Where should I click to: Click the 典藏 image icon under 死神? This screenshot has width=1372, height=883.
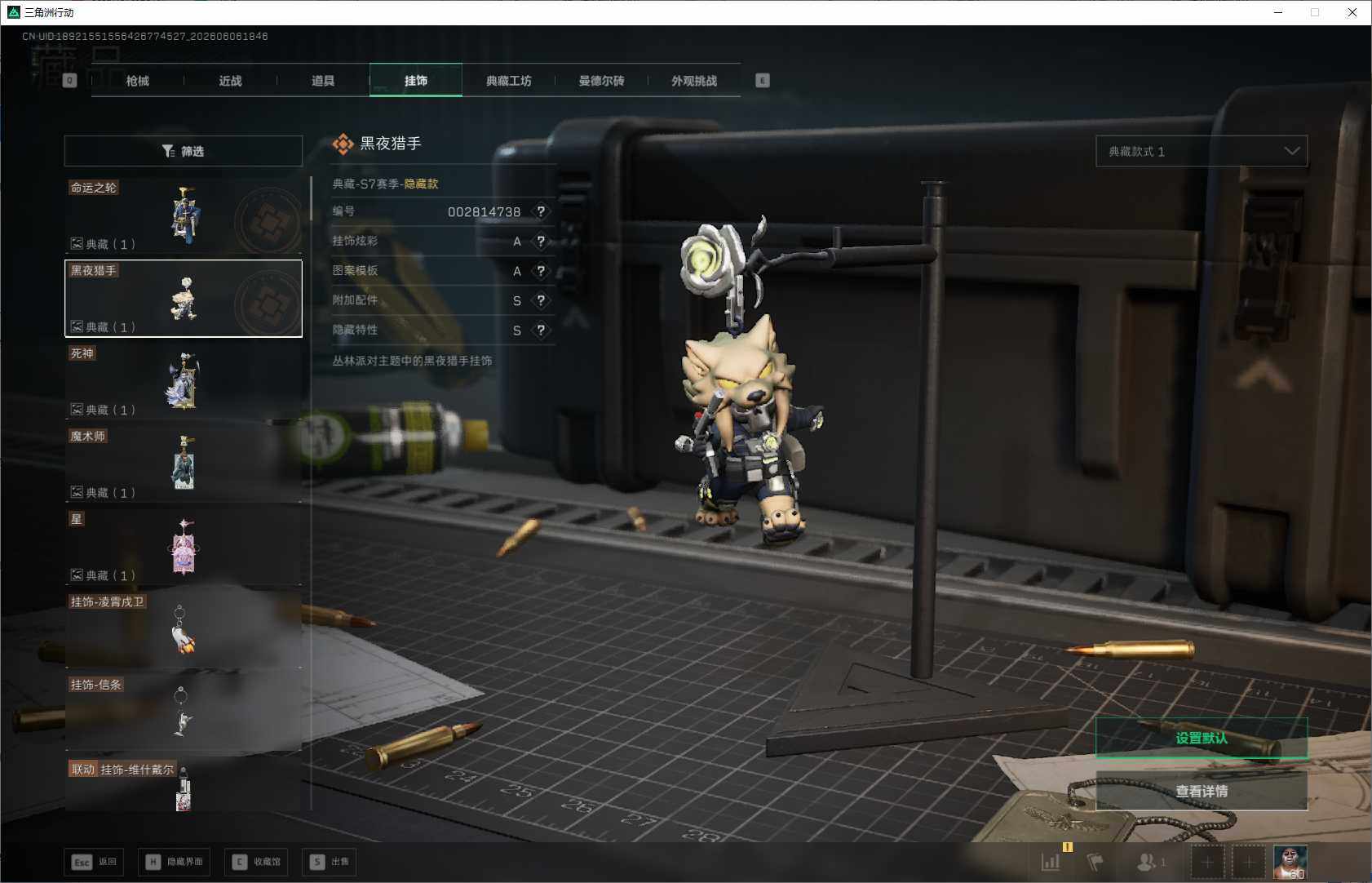click(77, 409)
